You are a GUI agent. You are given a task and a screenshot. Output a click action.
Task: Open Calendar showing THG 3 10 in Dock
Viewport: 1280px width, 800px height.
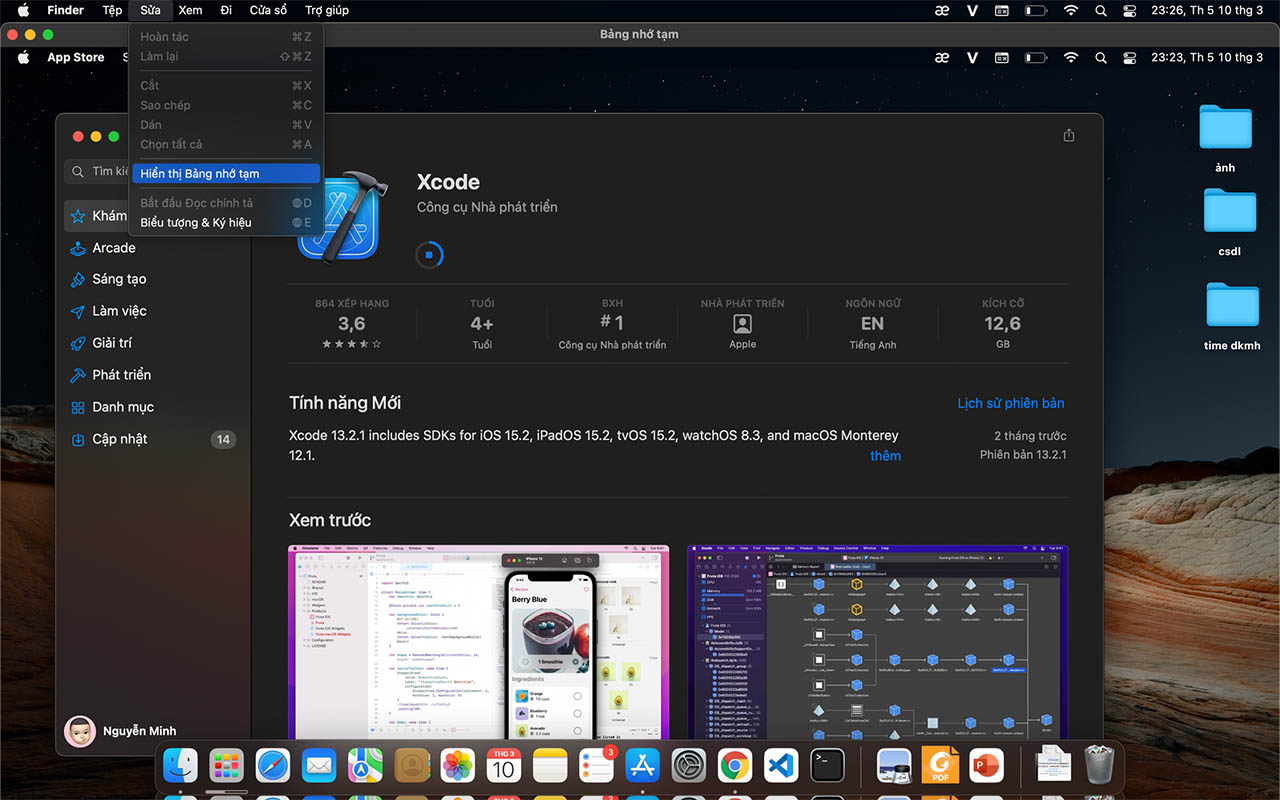pyautogui.click(x=504, y=766)
